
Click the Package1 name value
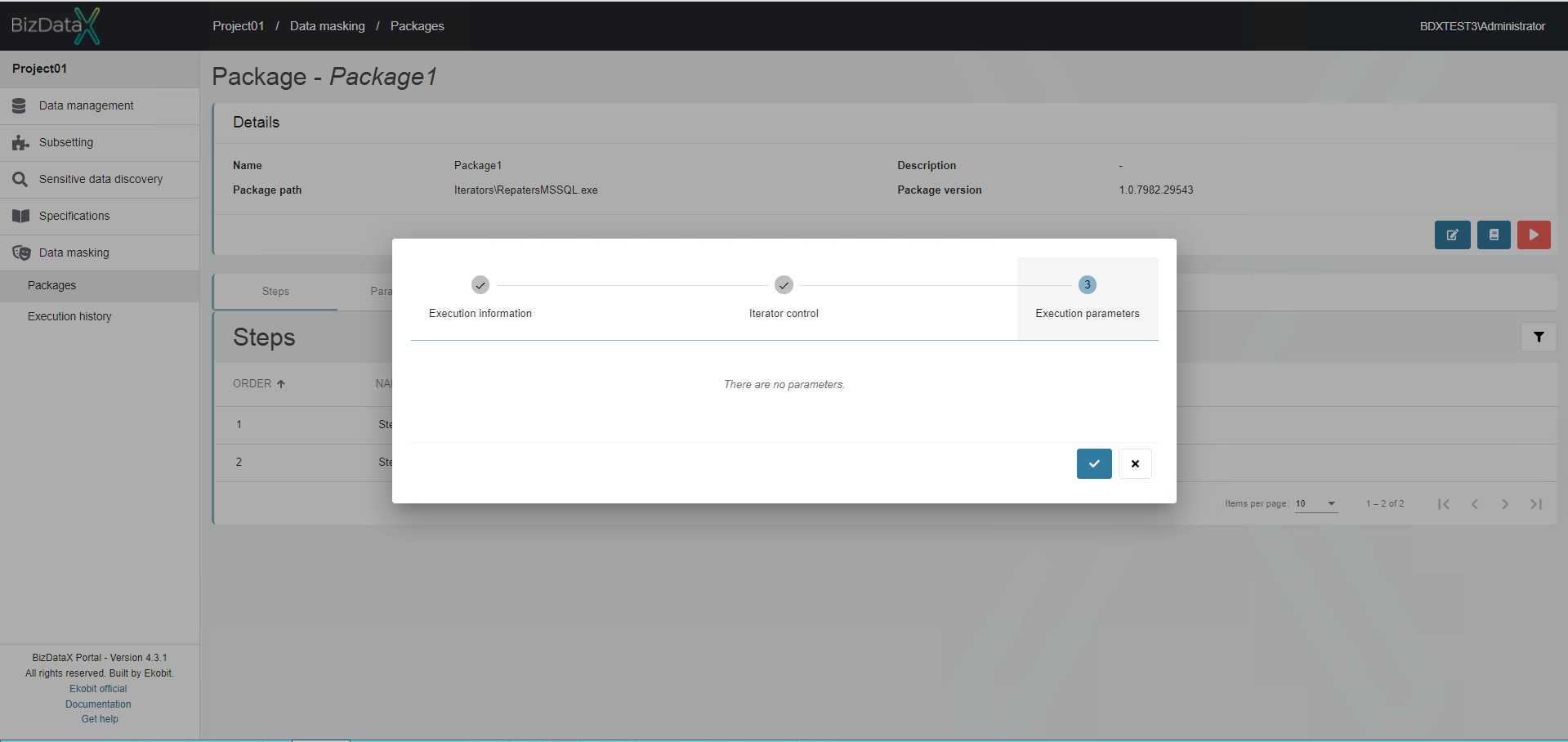[478, 166]
